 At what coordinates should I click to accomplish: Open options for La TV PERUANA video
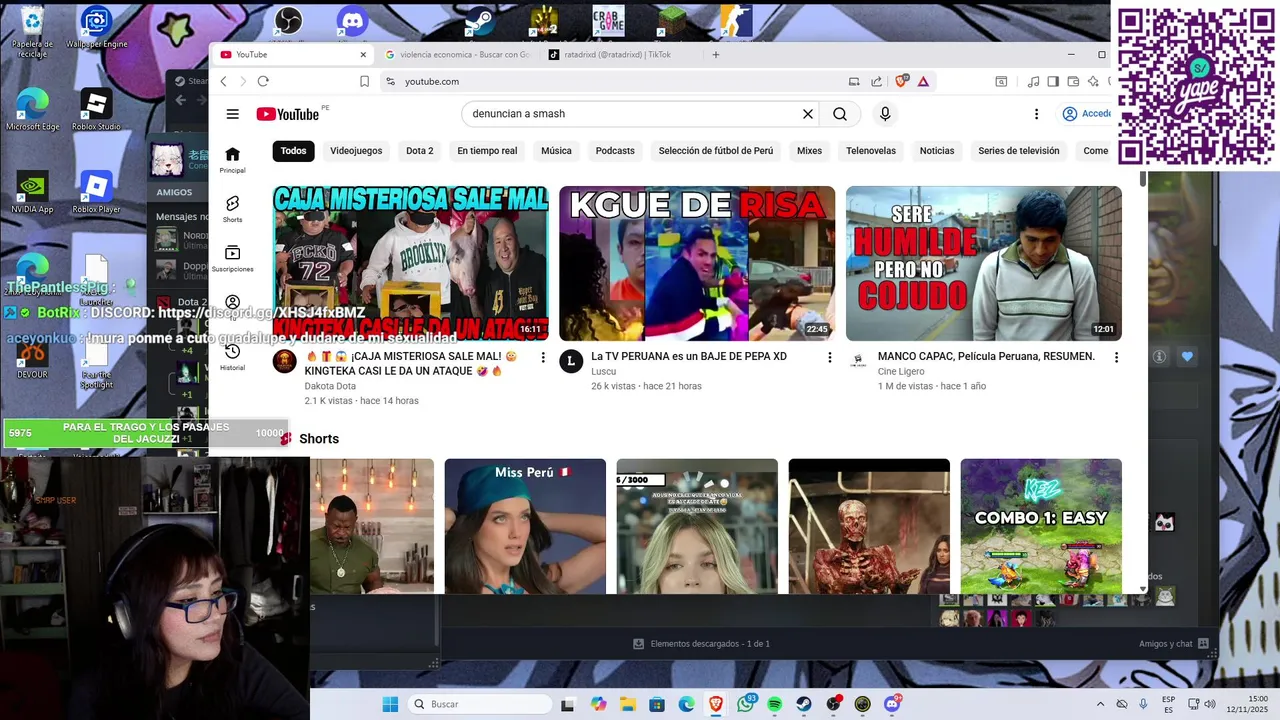829,357
